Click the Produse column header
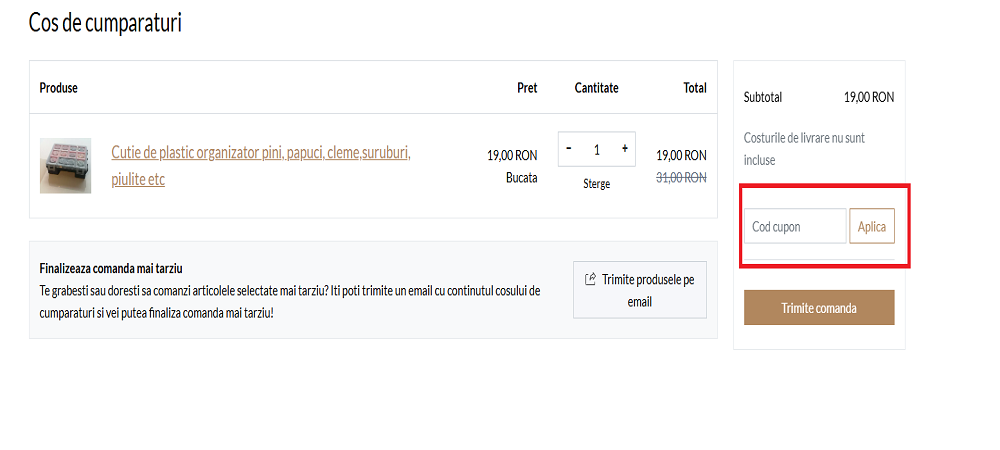This screenshot has width=1000, height=450. pos(59,88)
